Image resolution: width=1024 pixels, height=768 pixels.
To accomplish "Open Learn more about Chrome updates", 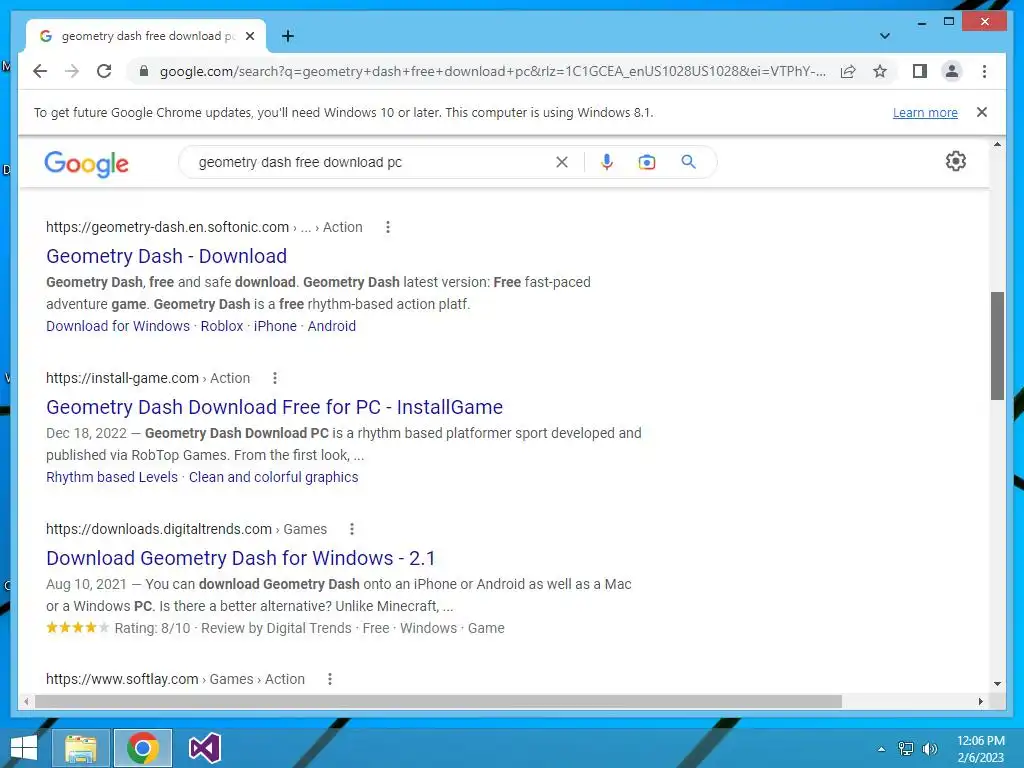I will click(925, 112).
